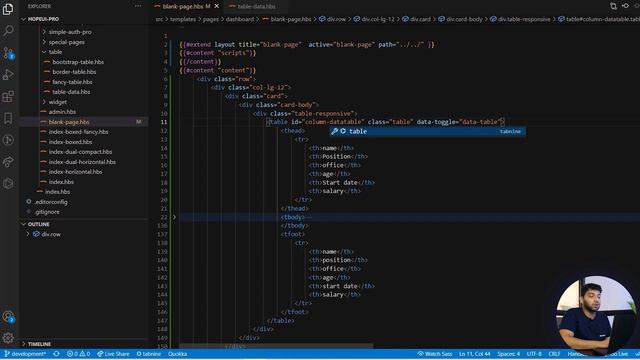640x360 pixels.
Task: Open border-table.hbs file
Action: click(x=74, y=72)
